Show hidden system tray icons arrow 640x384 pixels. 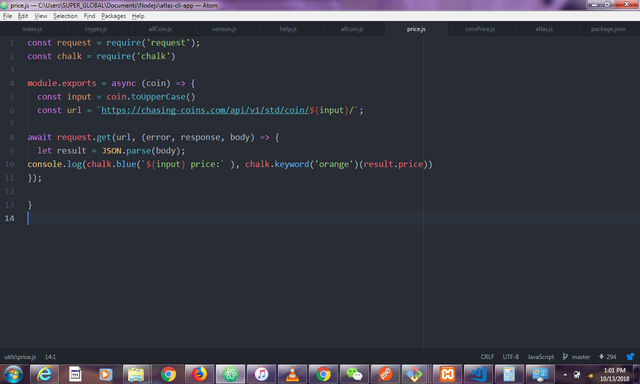[565, 375]
